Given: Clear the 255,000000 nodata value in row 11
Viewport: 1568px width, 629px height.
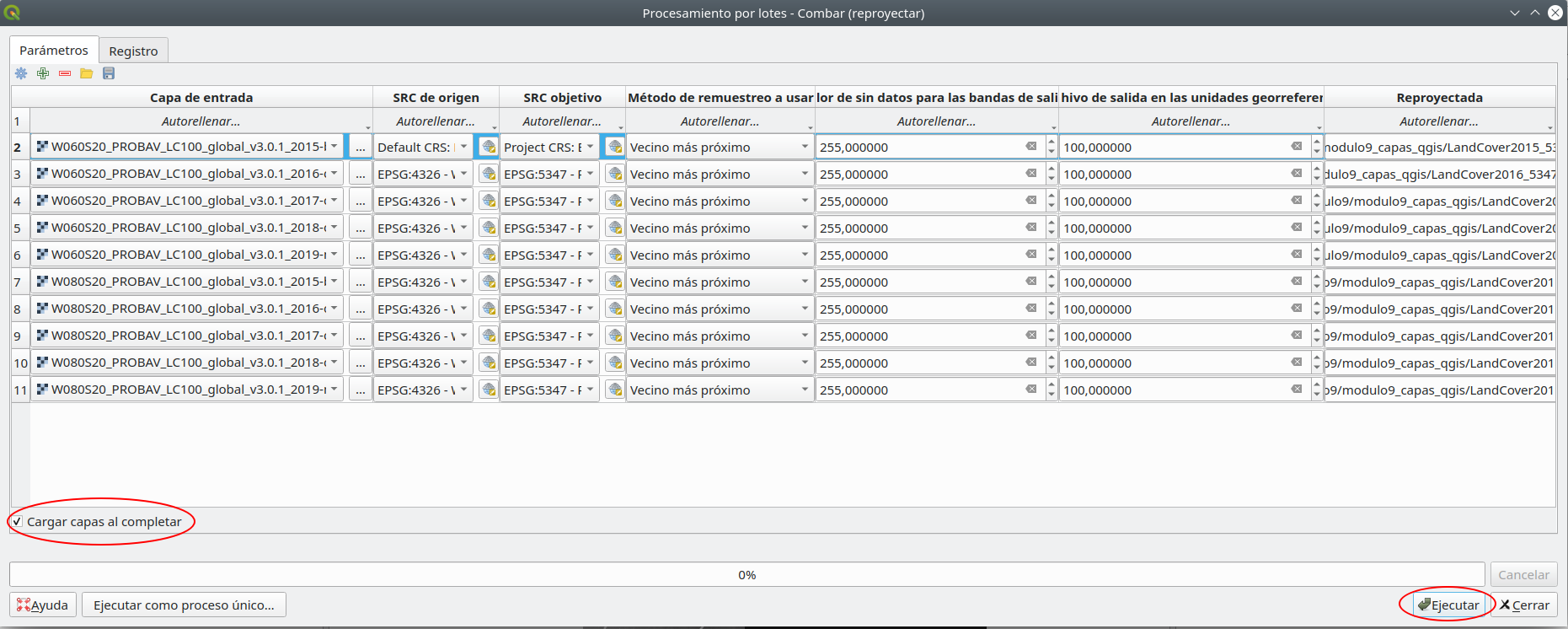Looking at the screenshot, I should pos(1030,390).
